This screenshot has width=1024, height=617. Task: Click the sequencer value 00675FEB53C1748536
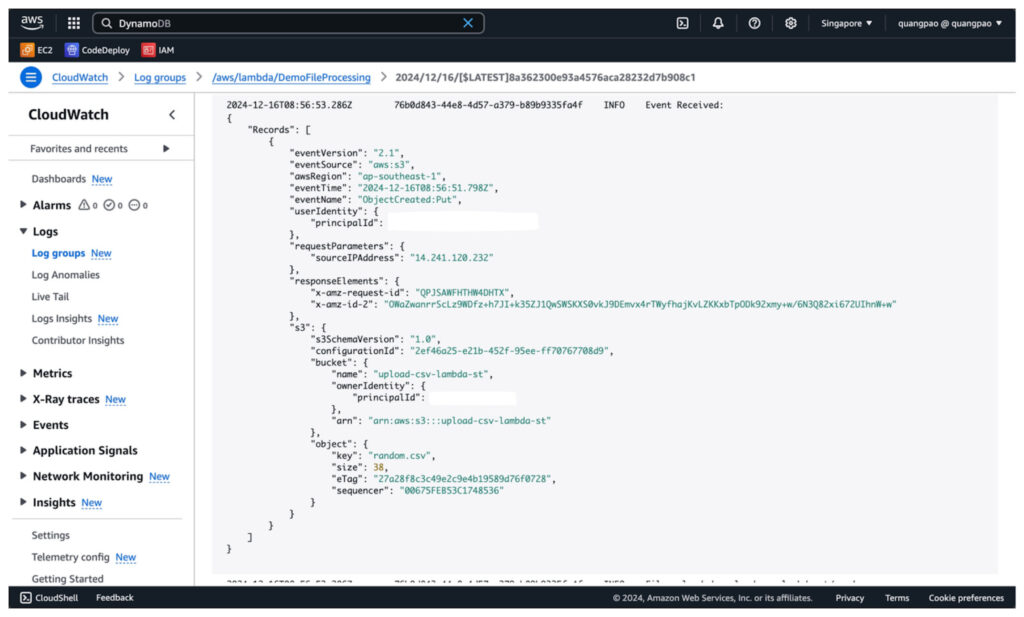[451, 490]
